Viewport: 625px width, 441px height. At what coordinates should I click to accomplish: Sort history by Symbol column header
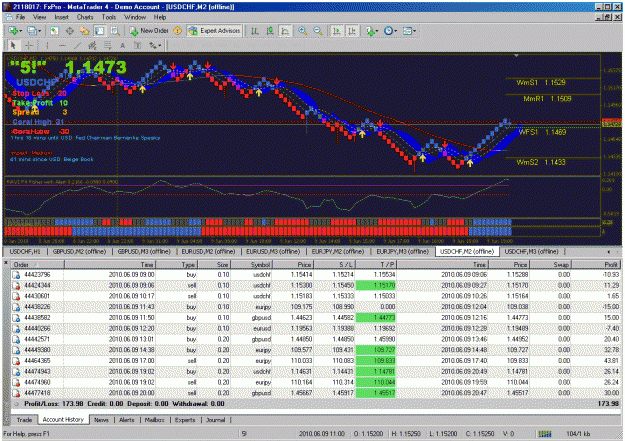[252, 264]
